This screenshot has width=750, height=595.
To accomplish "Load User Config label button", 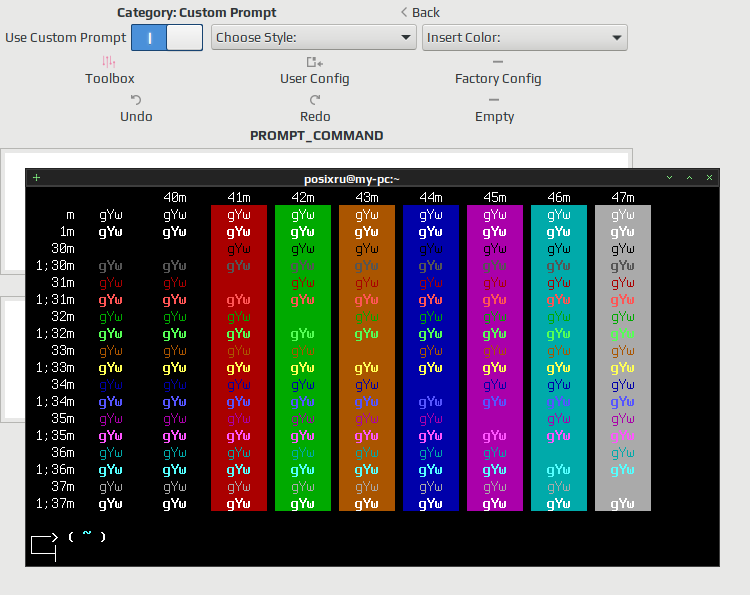I will [x=315, y=78].
